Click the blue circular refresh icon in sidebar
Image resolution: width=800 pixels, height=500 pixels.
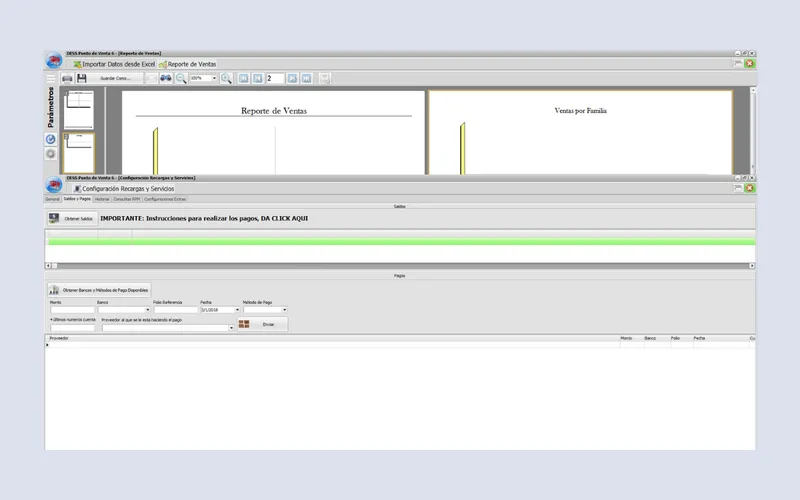(51, 139)
